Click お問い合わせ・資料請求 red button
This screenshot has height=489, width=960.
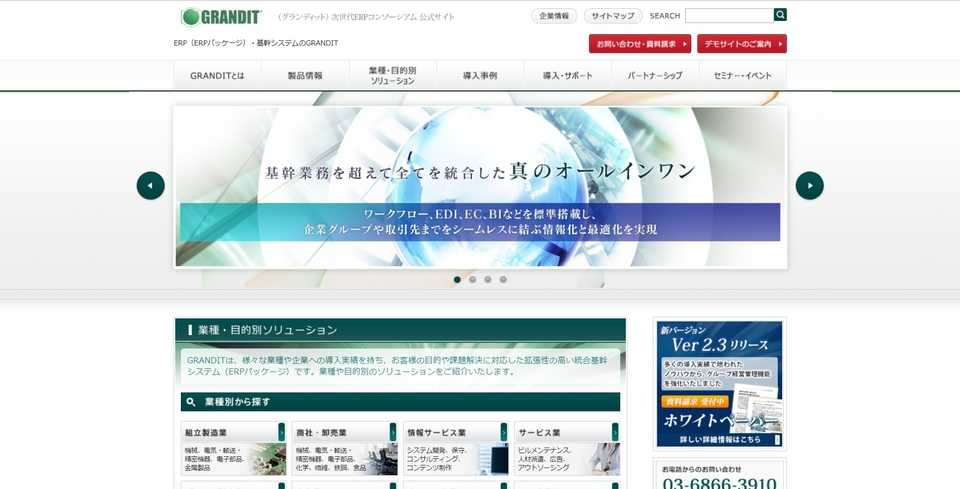(640, 44)
